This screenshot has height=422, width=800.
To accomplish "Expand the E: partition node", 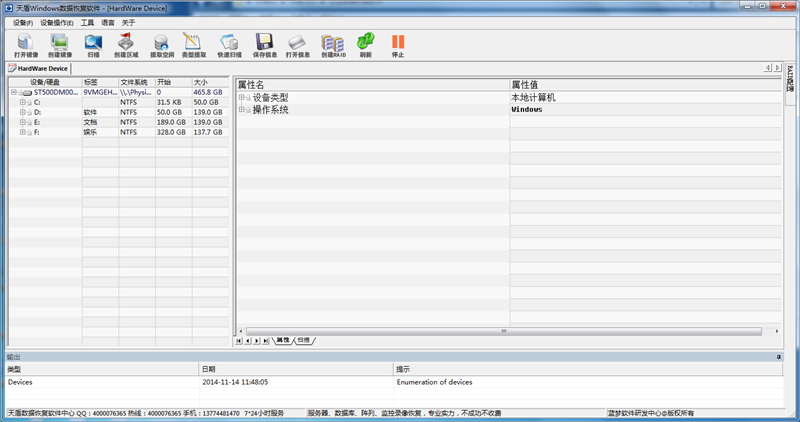I will [22, 122].
